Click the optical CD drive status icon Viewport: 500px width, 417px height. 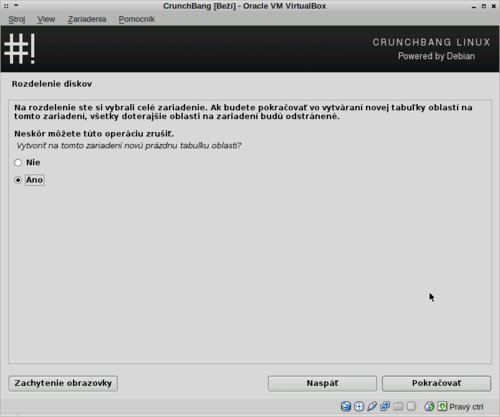click(x=359, y=406)
